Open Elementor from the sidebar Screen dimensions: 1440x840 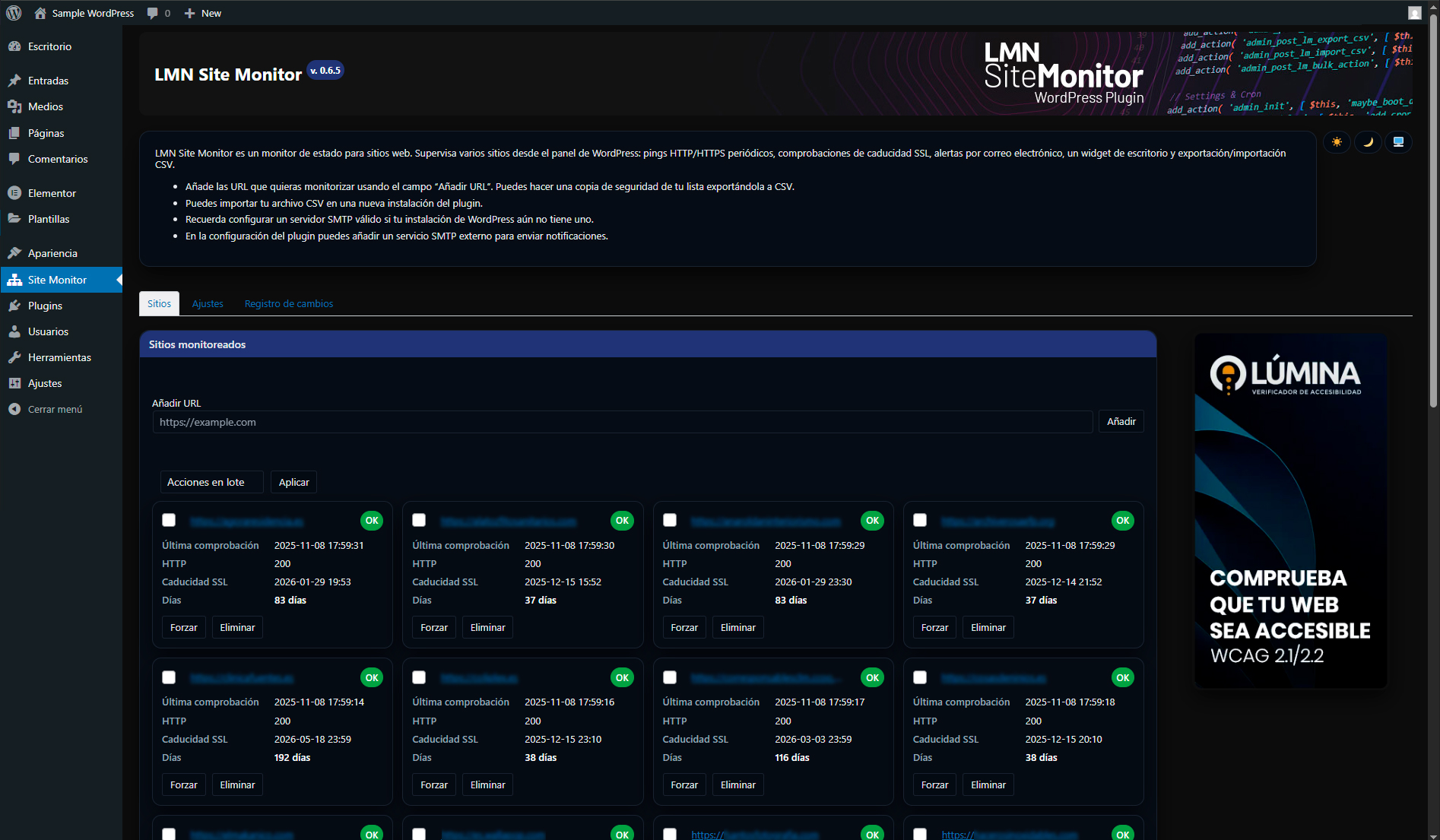point(52,193)
